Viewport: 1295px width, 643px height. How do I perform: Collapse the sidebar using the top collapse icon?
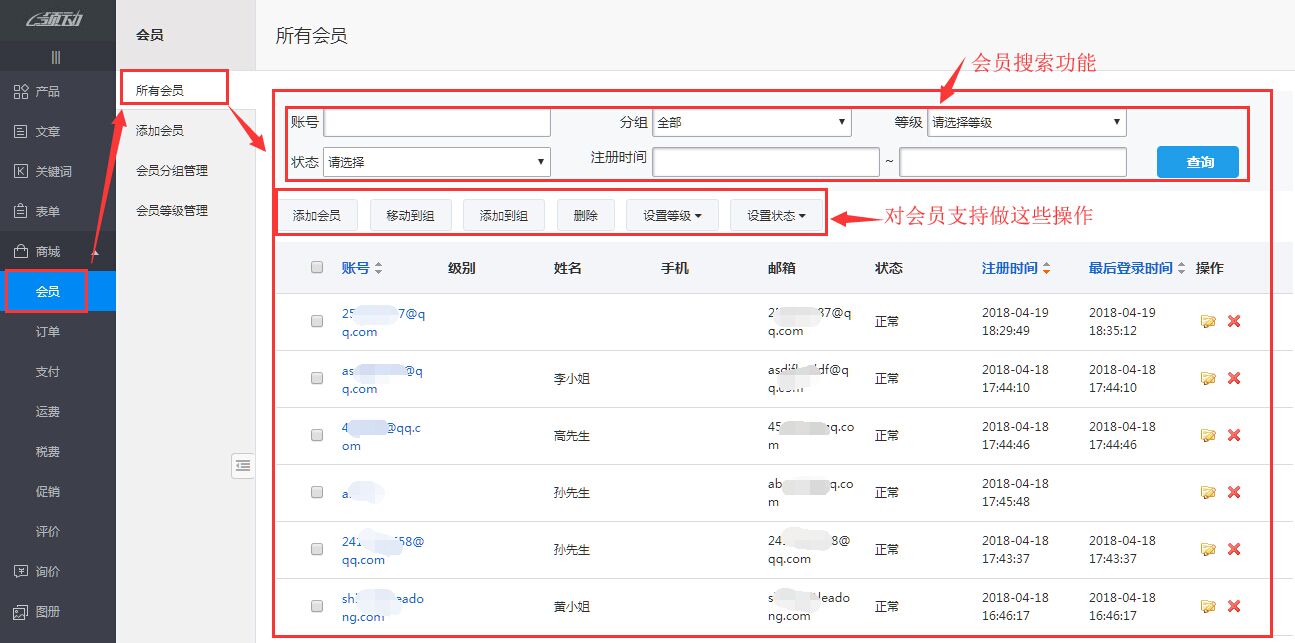point(57,57)
